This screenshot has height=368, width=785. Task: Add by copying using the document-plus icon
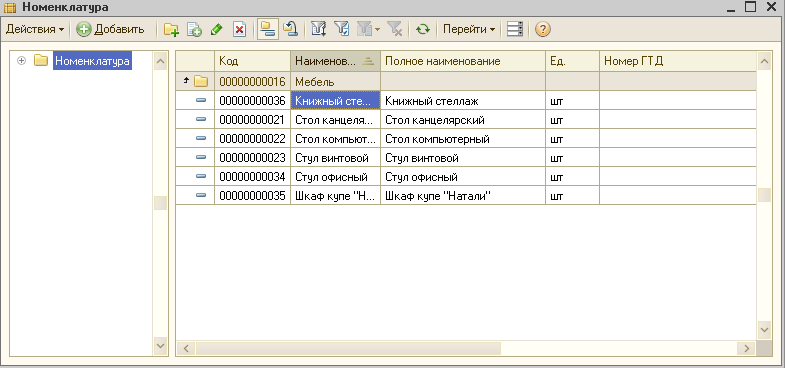(x=194, y=30)
